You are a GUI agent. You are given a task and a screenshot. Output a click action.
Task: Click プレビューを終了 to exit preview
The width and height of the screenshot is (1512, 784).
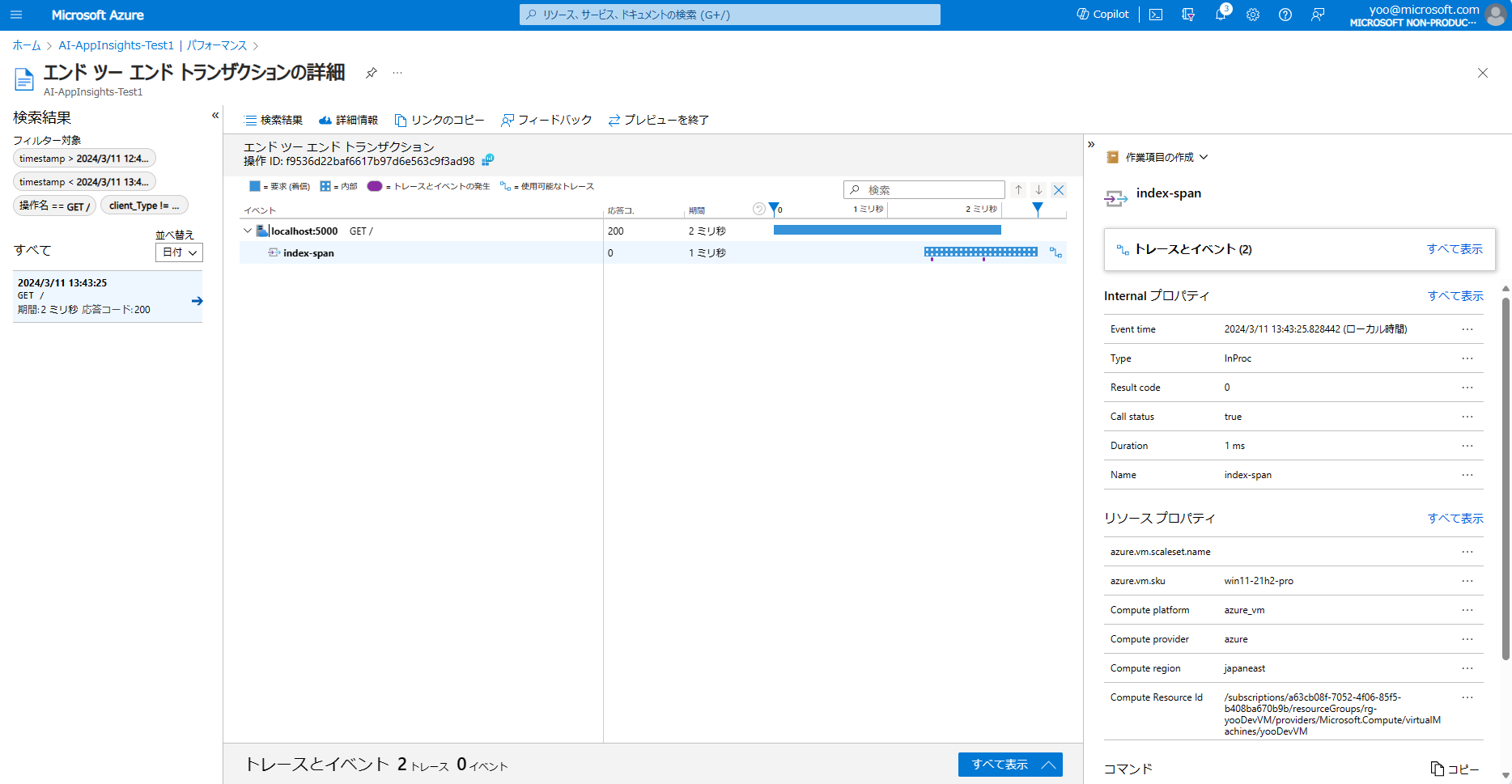(658, 120)
